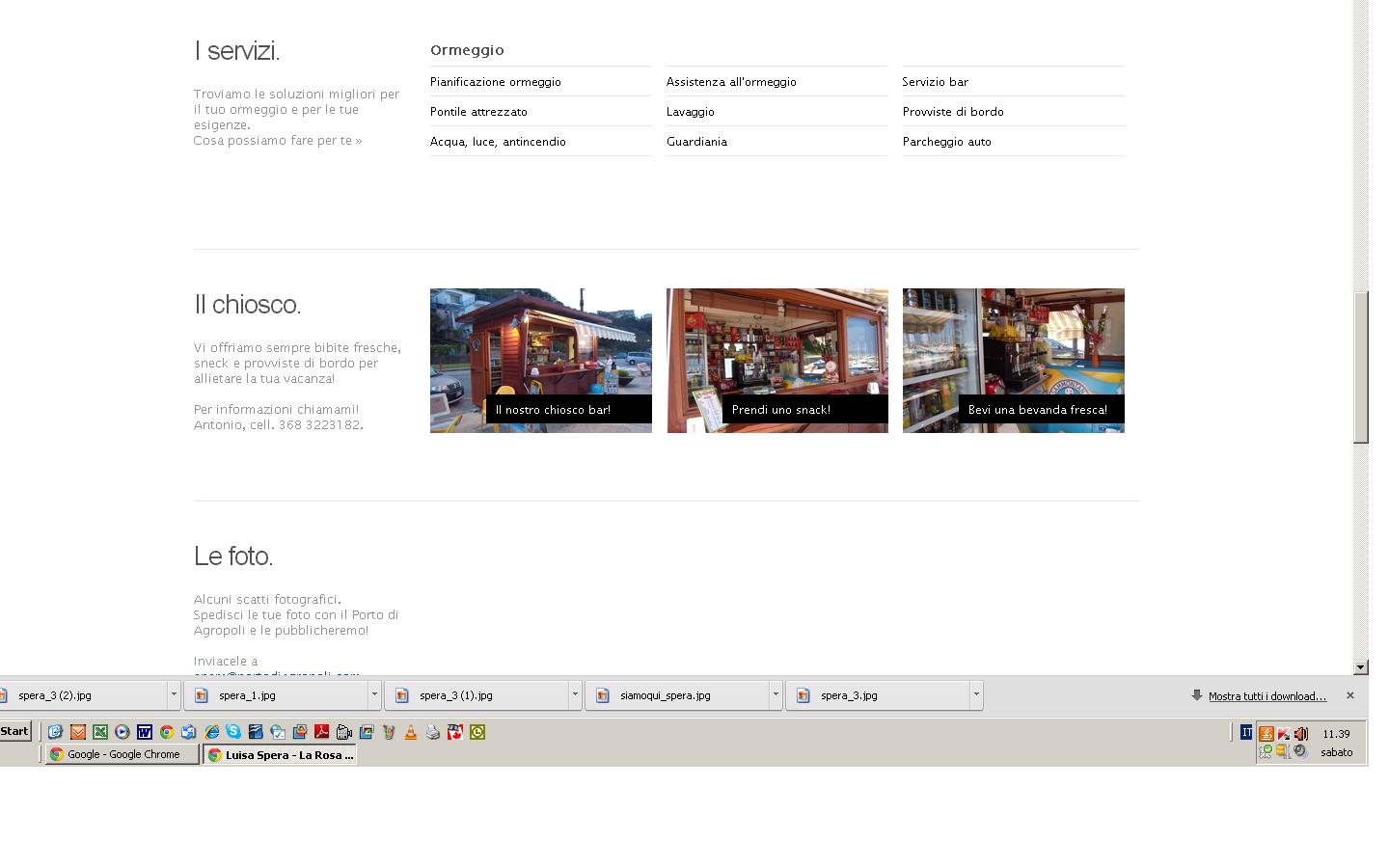Screen dimensions: 1389x868
Task: Click the green checkmark tray icon
Action: (x=1266, y=751)
